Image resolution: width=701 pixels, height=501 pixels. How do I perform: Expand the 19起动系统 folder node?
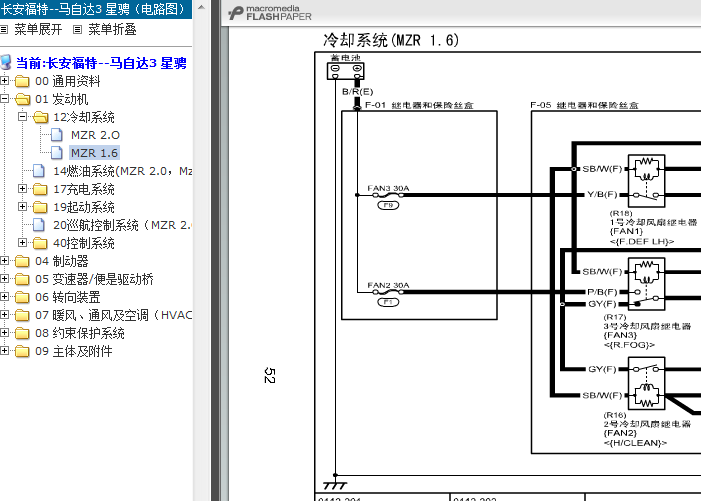[x=22, y=206]
